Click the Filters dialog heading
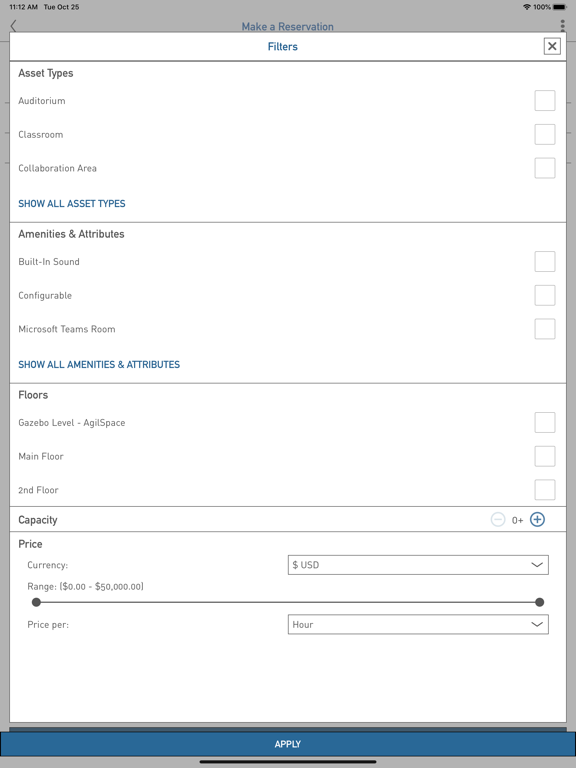576x768 pixels. point(283,47)
